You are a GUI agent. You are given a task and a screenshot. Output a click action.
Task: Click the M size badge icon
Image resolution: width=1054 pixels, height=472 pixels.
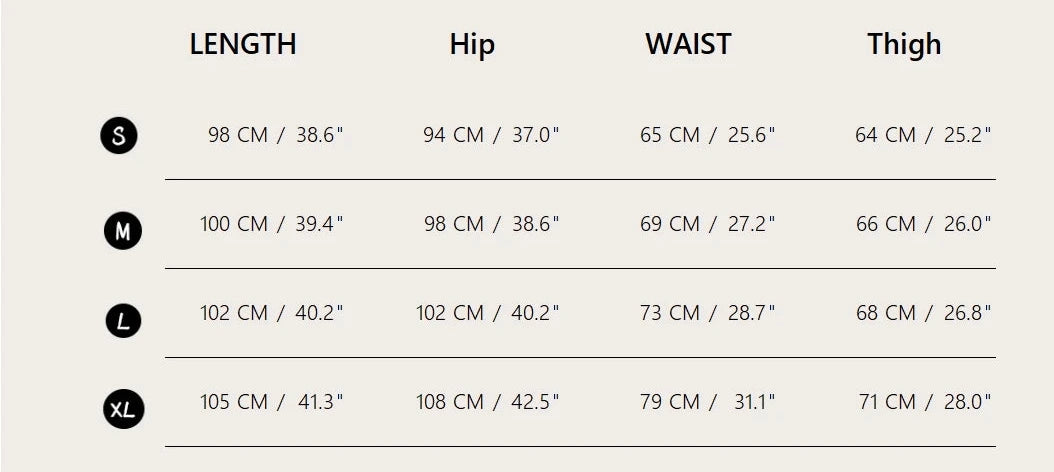(x=123, y=232)
